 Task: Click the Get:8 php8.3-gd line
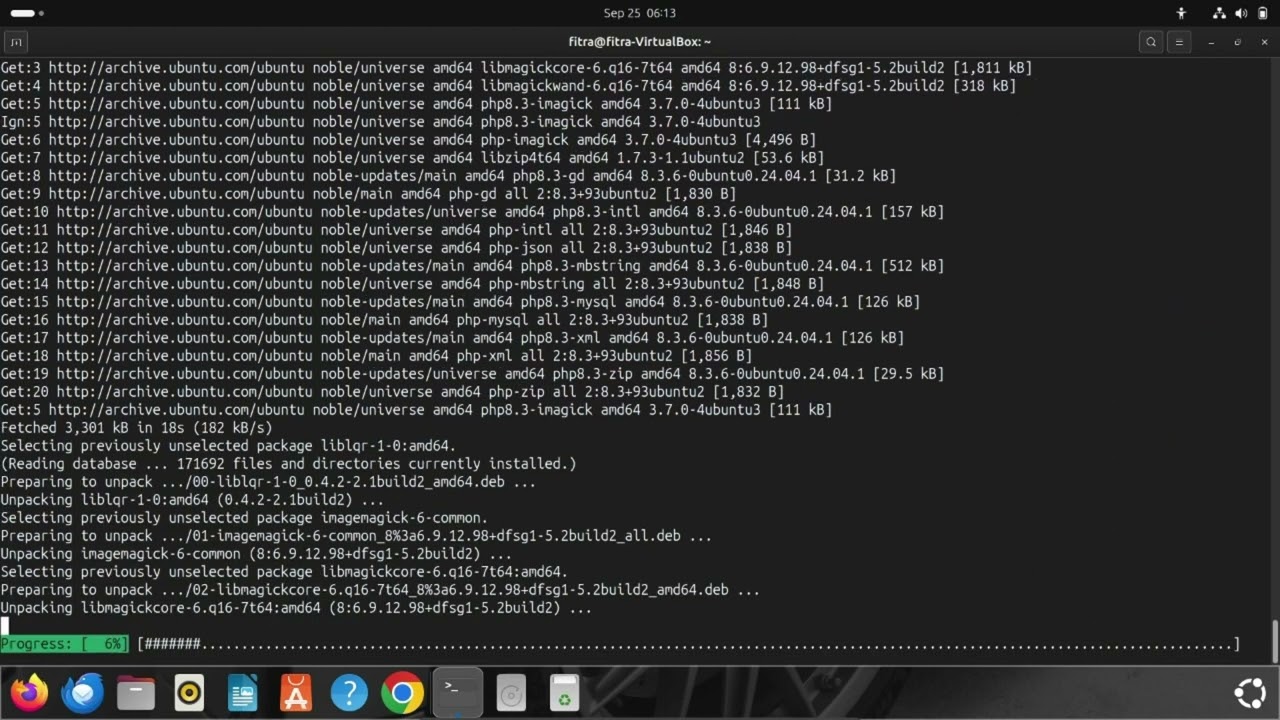[x=448, y=176]
